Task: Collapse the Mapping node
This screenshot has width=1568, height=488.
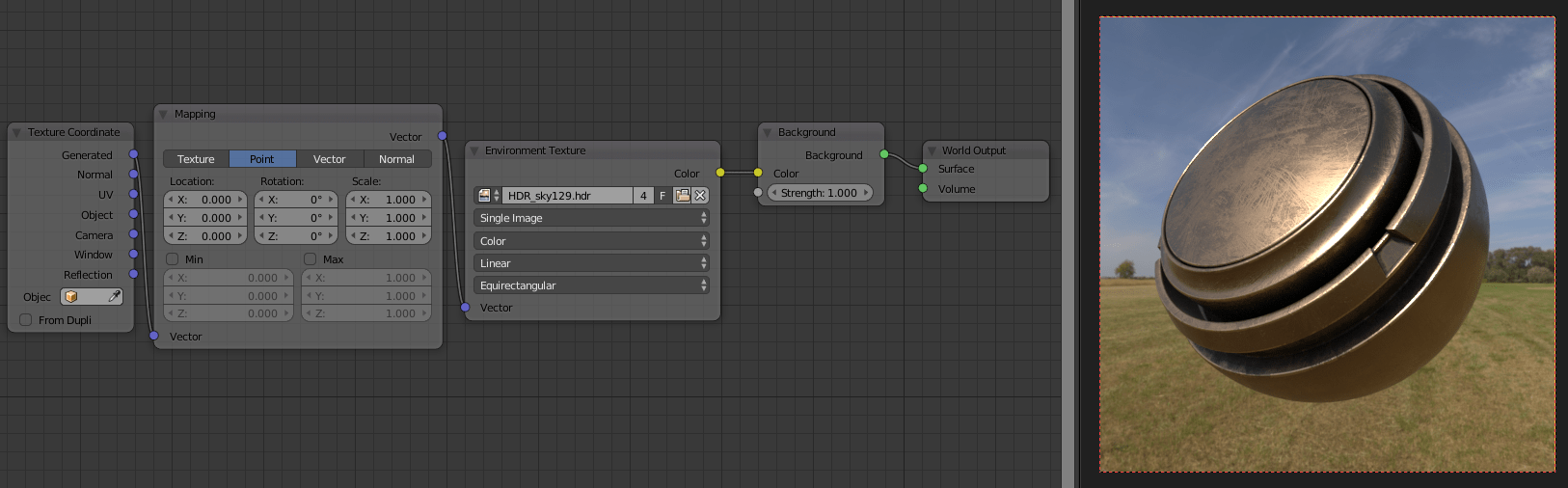Action: [163, 114]
